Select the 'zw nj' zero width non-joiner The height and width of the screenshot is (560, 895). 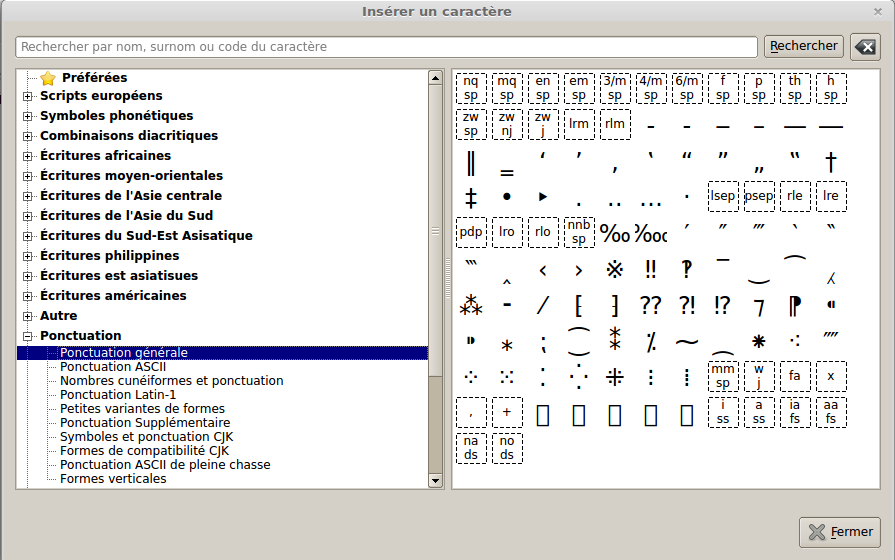point(507,124)
